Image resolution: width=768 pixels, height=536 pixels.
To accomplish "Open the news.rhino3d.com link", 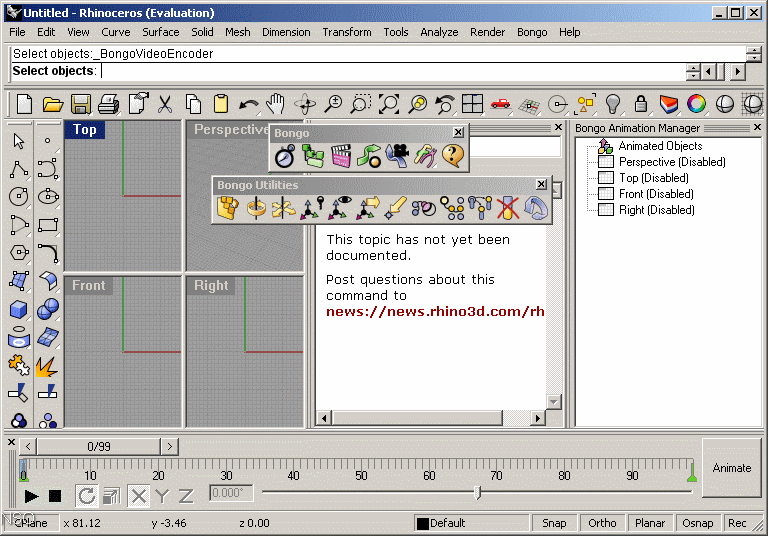I will click(x=435, y=312).
